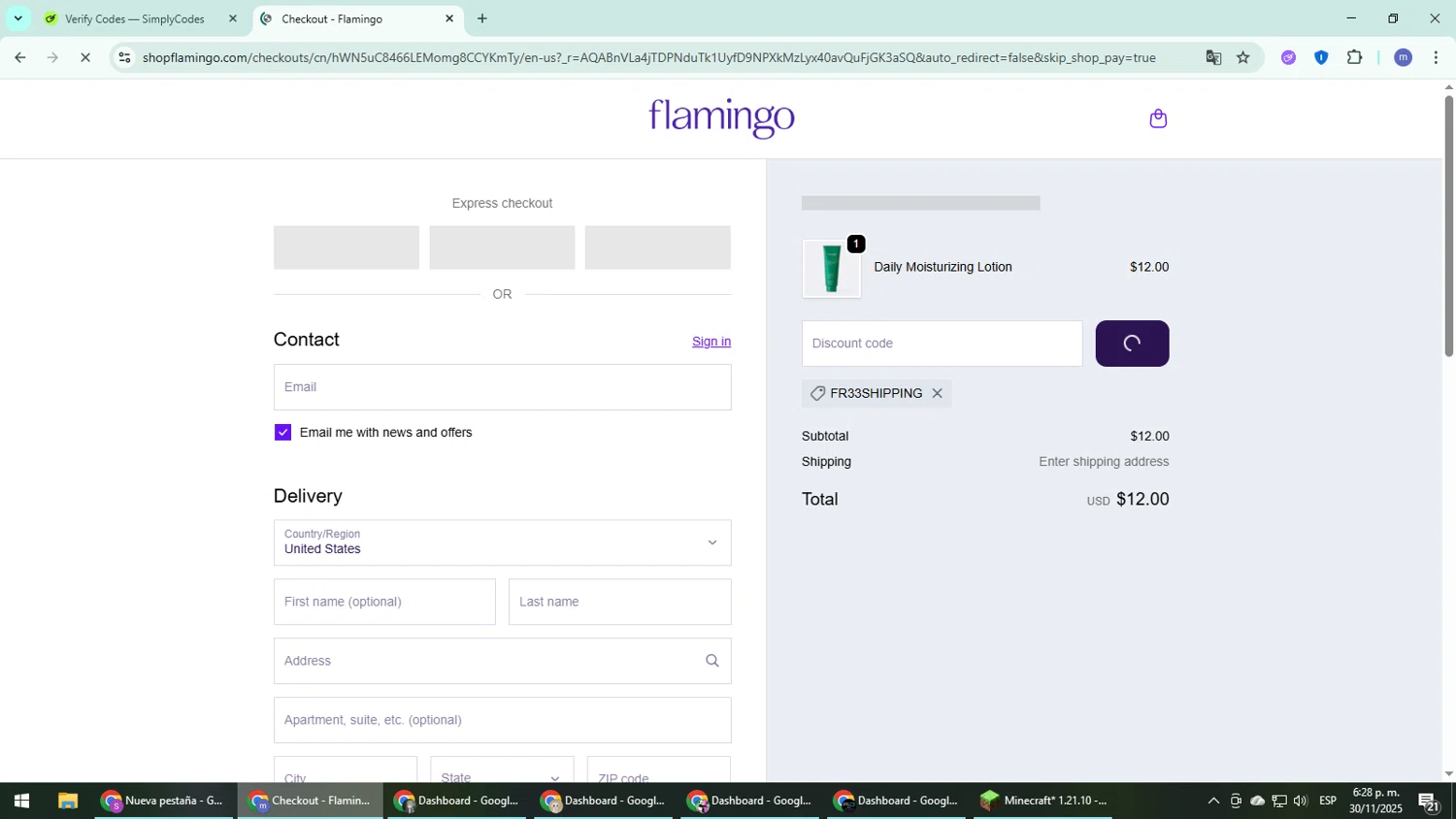1456x819 pixels.
Task: Close the Verify Codes SimplyCodes tab
Action: coord(232,18)
